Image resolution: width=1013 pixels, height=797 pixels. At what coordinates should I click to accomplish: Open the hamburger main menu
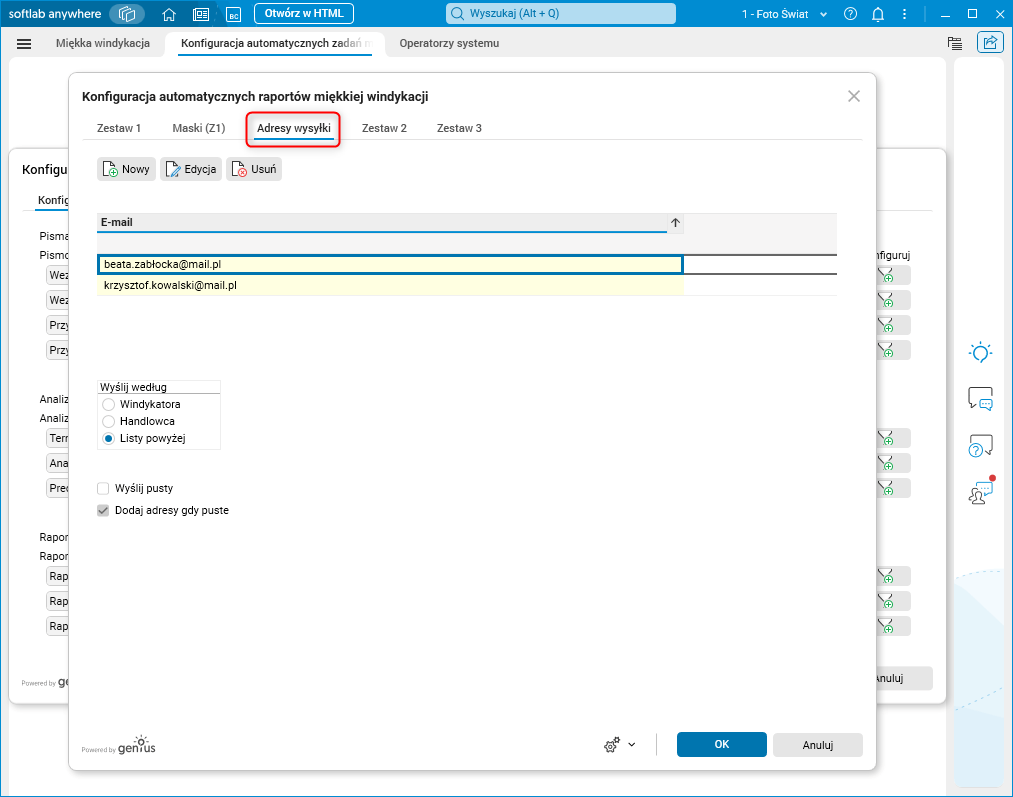tap(24, 44)
